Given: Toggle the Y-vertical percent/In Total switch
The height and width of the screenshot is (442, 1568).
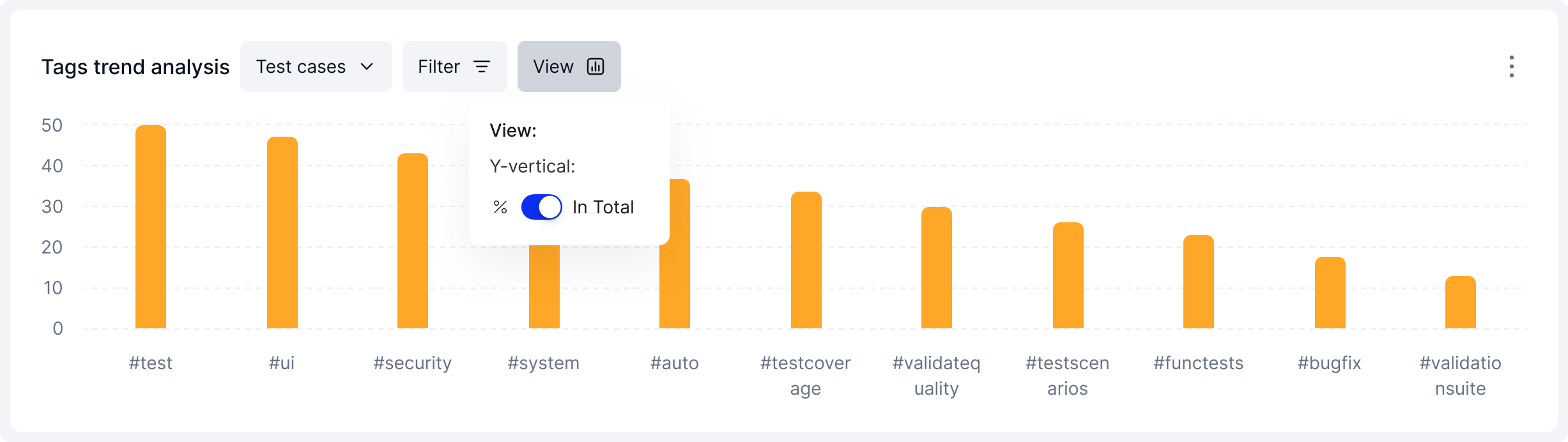Looking at the screenshot, I should click(x=541, y=207).
